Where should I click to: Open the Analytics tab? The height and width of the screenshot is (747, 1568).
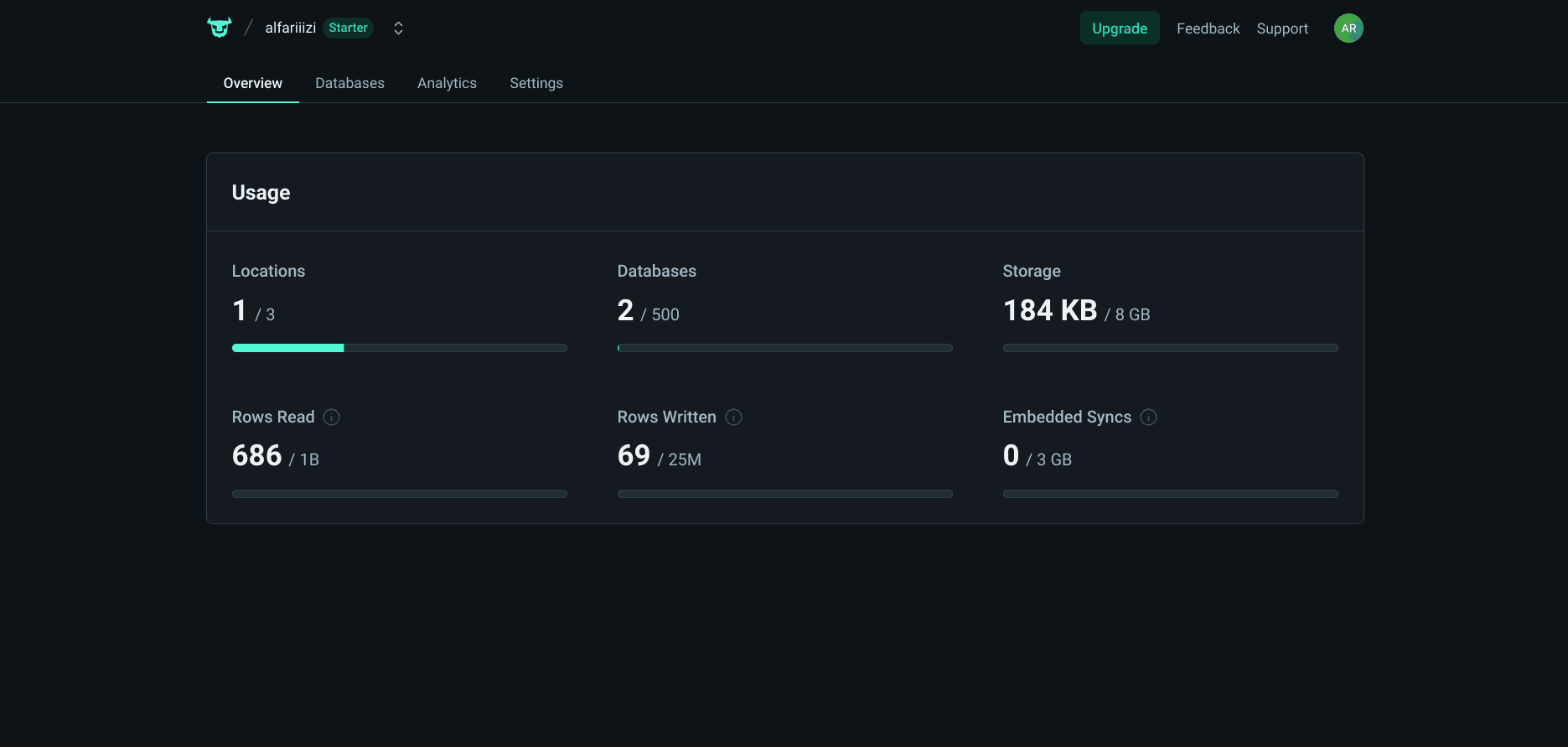(x=448, y=83)
